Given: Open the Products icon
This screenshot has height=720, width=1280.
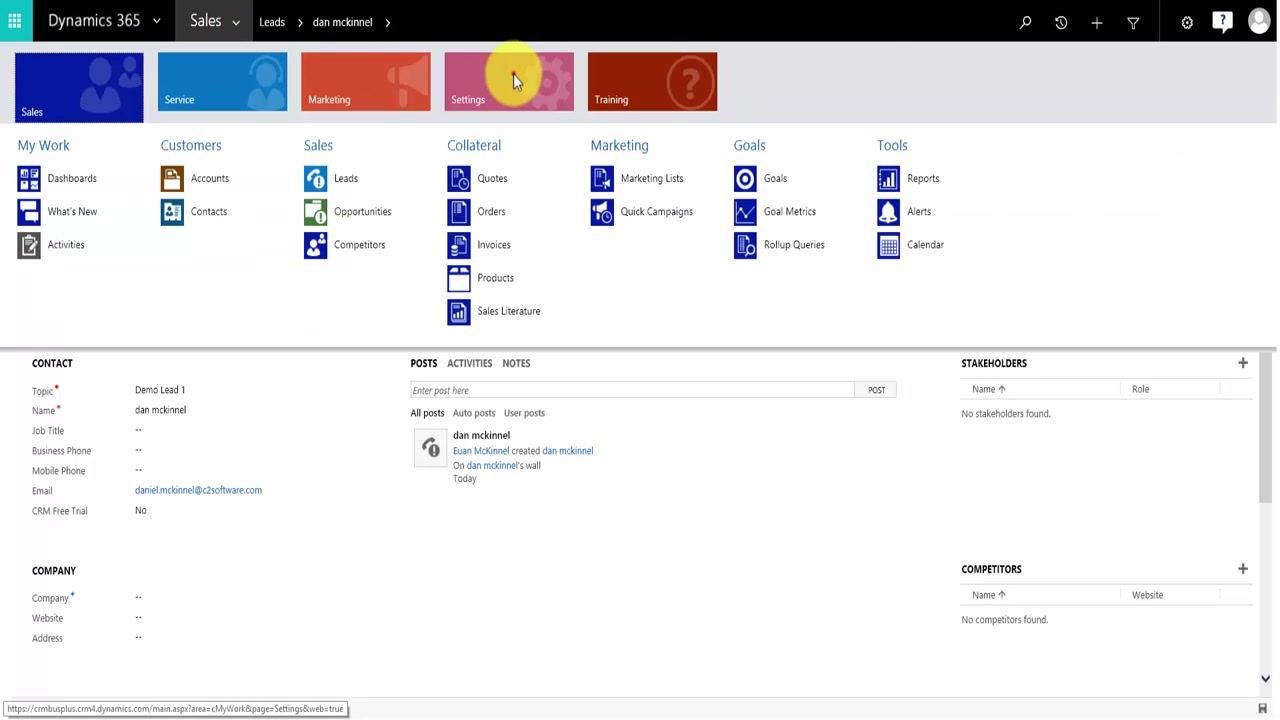Looking at the screenshot, I should (459, 278).
